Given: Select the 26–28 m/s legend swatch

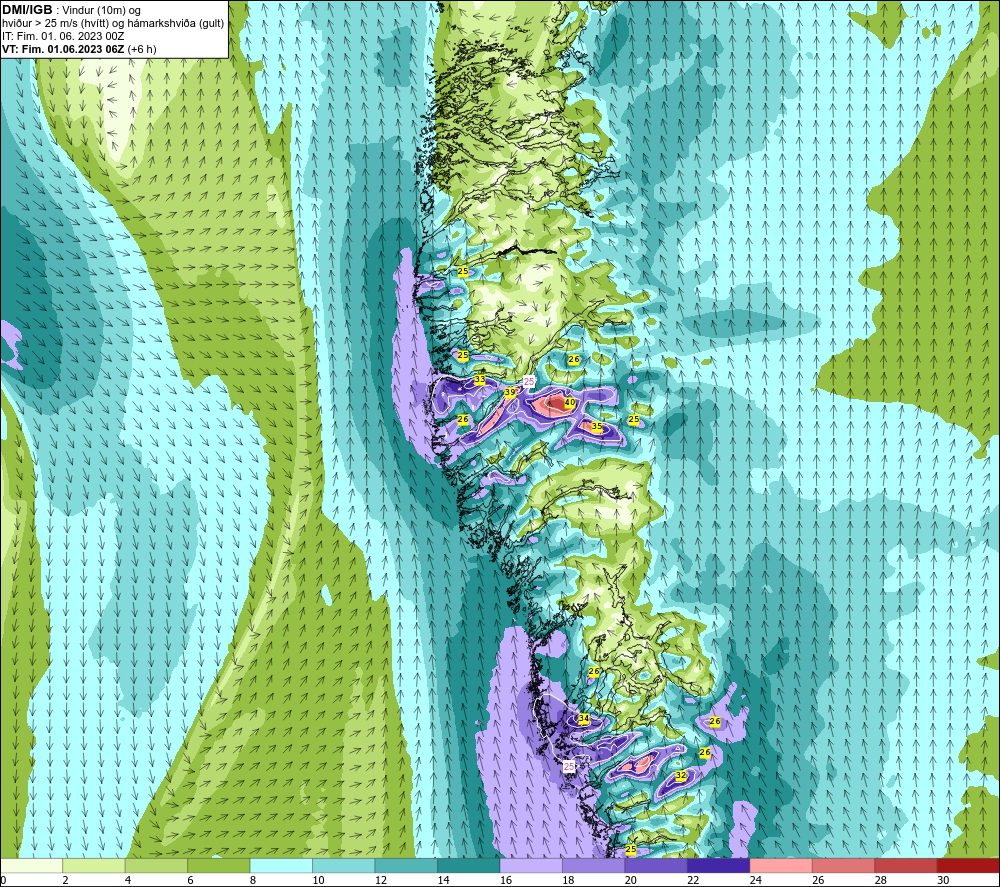Looking at the screenshot, I should [x=844, y=865].
